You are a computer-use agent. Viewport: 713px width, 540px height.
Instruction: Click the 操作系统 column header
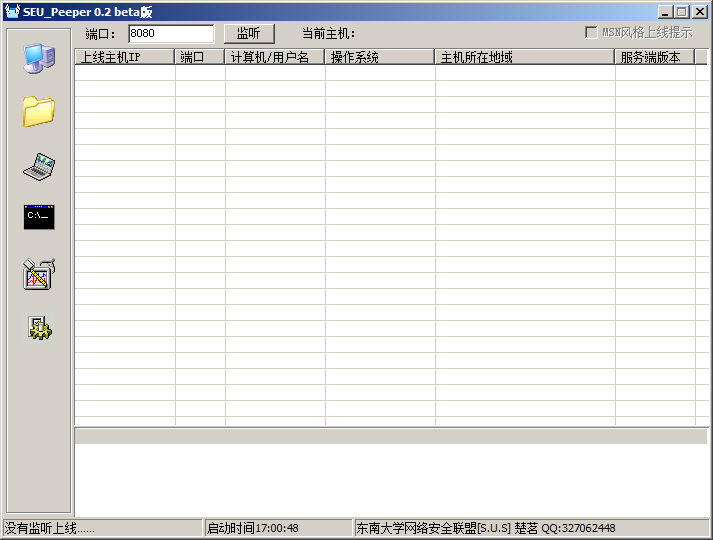(380, 57)
